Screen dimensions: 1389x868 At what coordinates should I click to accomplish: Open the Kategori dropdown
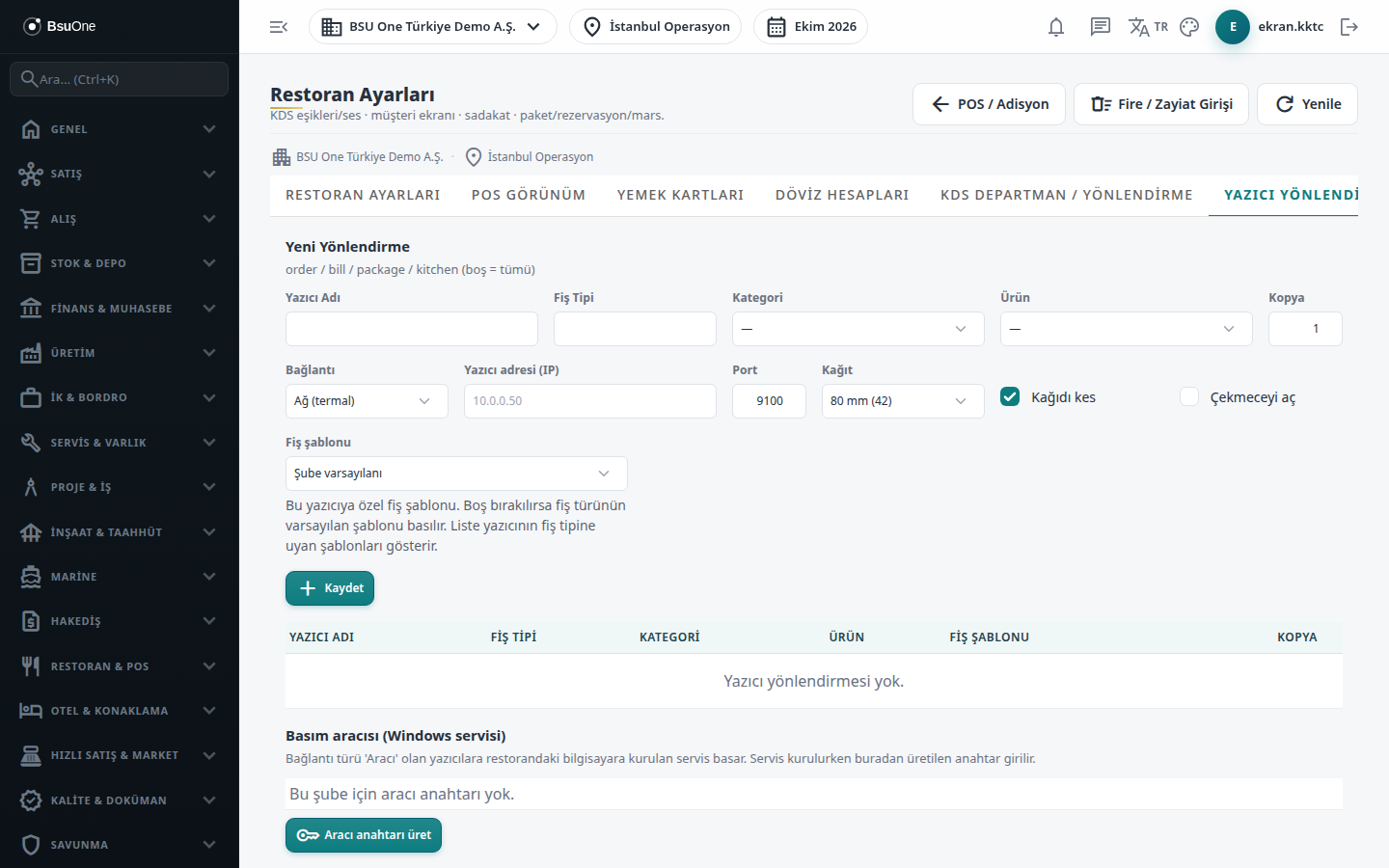(858, 329)
